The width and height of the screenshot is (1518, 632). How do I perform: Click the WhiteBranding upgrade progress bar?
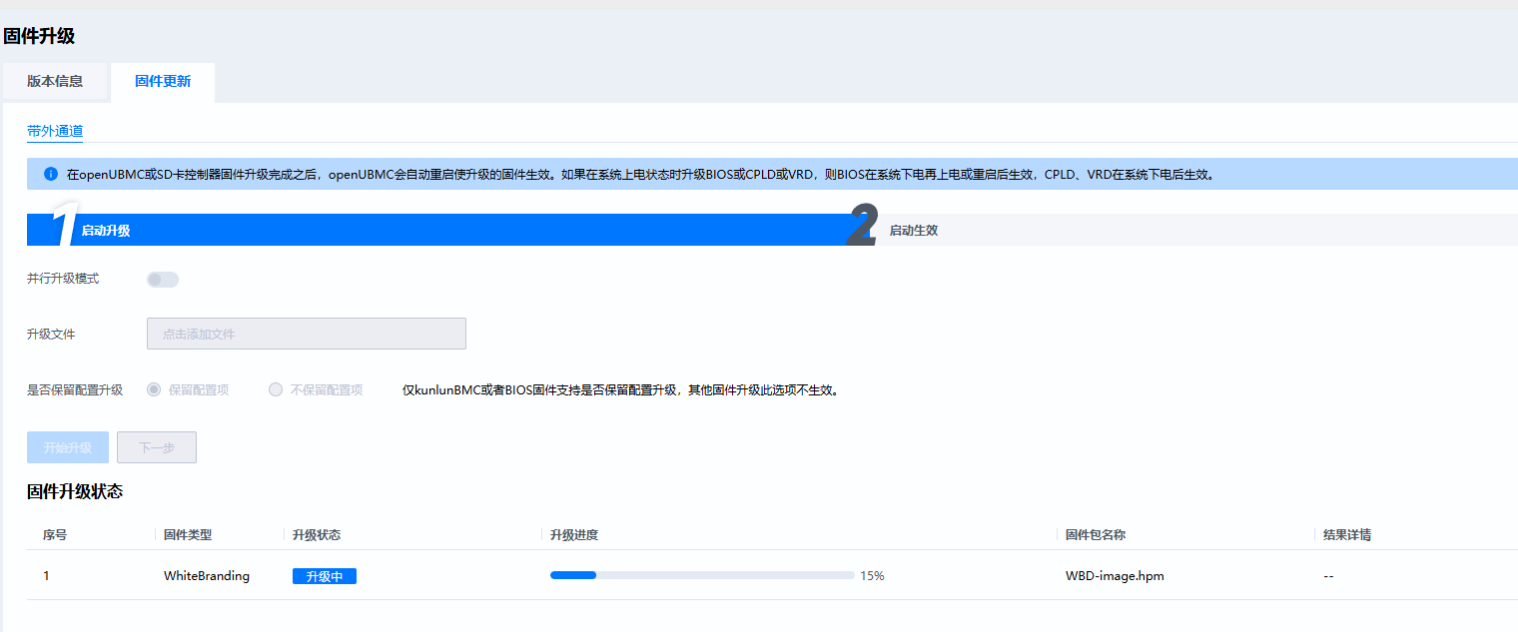pos(701,576)
